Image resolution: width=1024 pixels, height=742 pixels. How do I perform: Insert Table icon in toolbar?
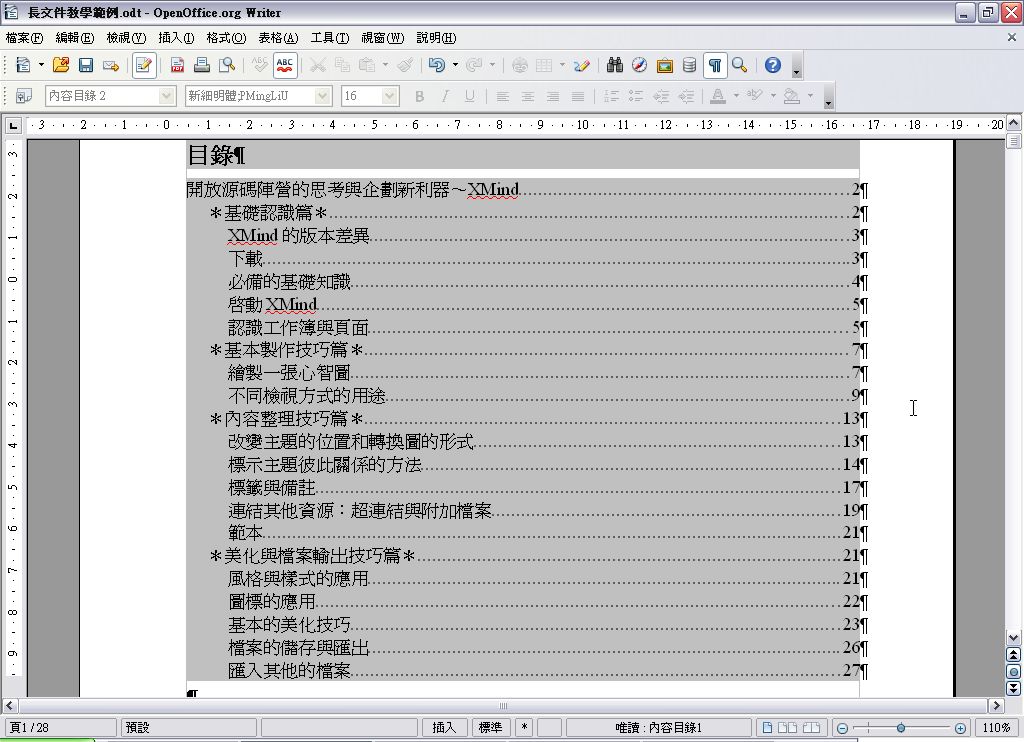[x=544, y=65]
